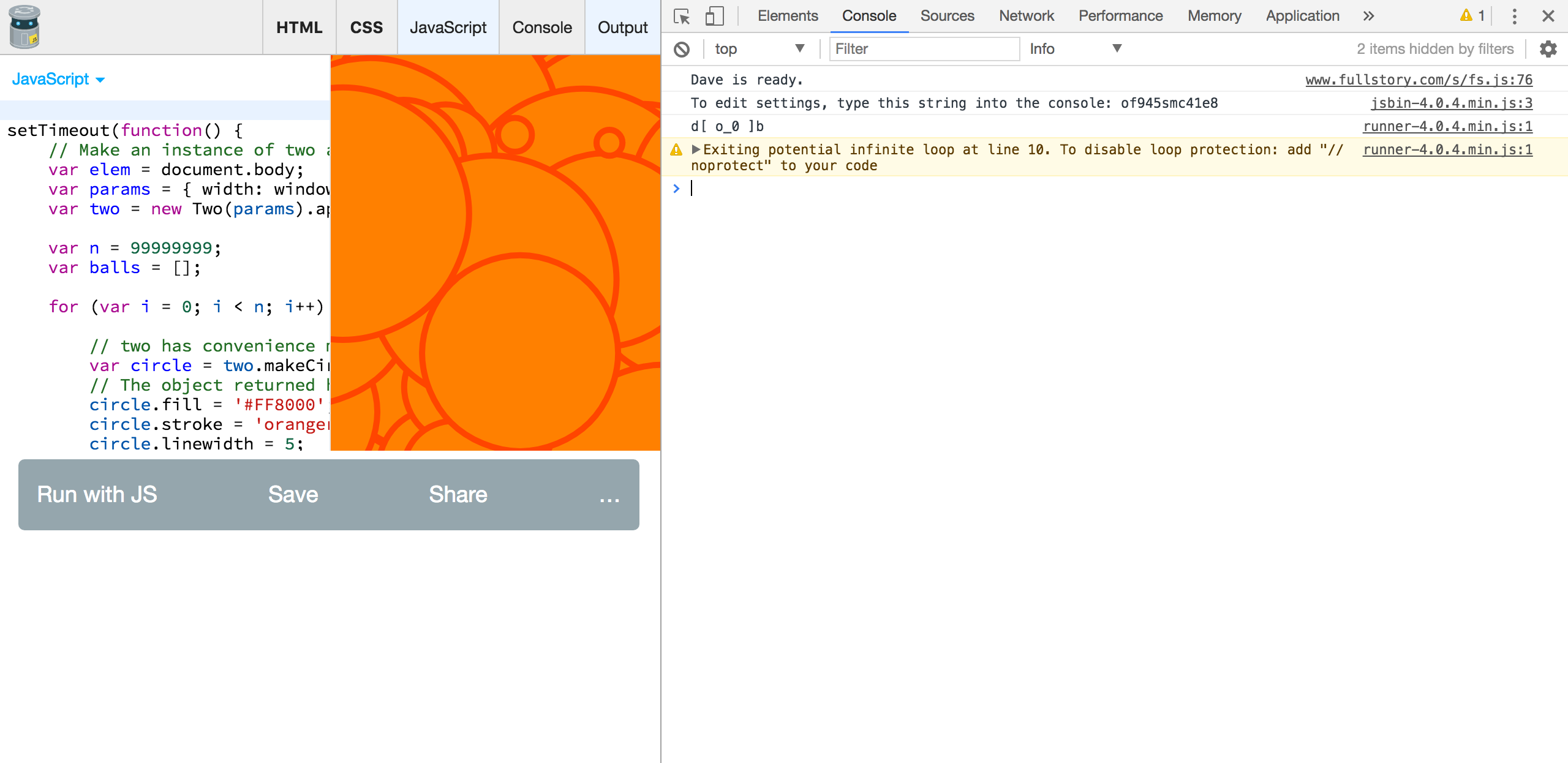The image size is (1568, 763).
Task: Click the code line 'var n = 99999999;'
Action: [135, 248]
